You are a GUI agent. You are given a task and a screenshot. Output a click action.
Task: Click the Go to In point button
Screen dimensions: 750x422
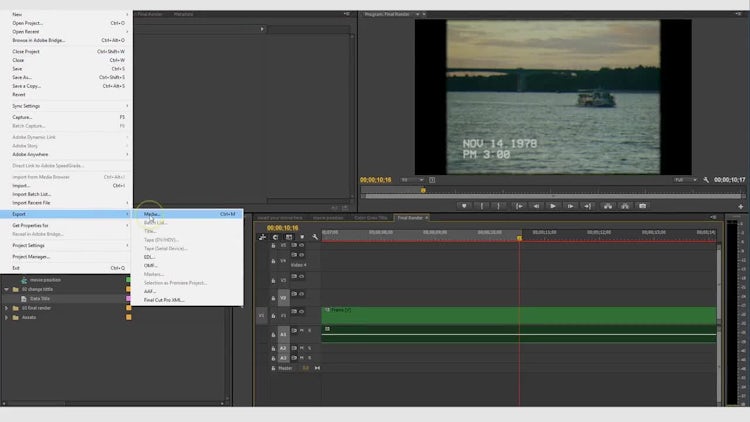(518, 206)
